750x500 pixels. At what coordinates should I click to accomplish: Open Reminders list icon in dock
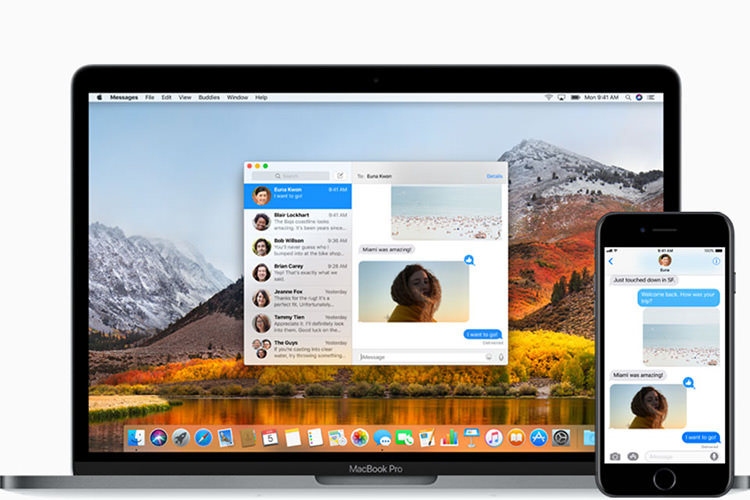315,437
